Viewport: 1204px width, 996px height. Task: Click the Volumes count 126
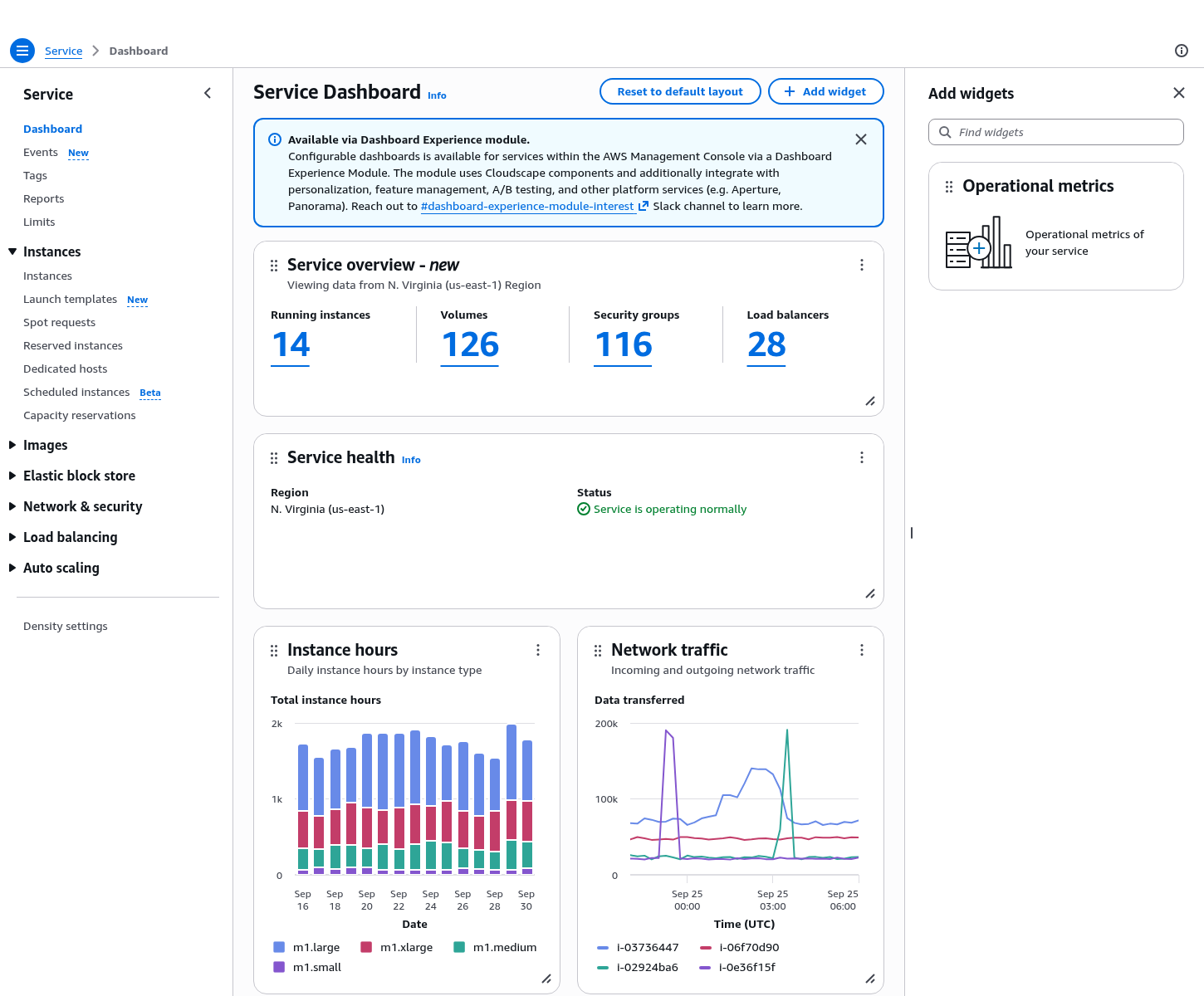coord(470,345)
